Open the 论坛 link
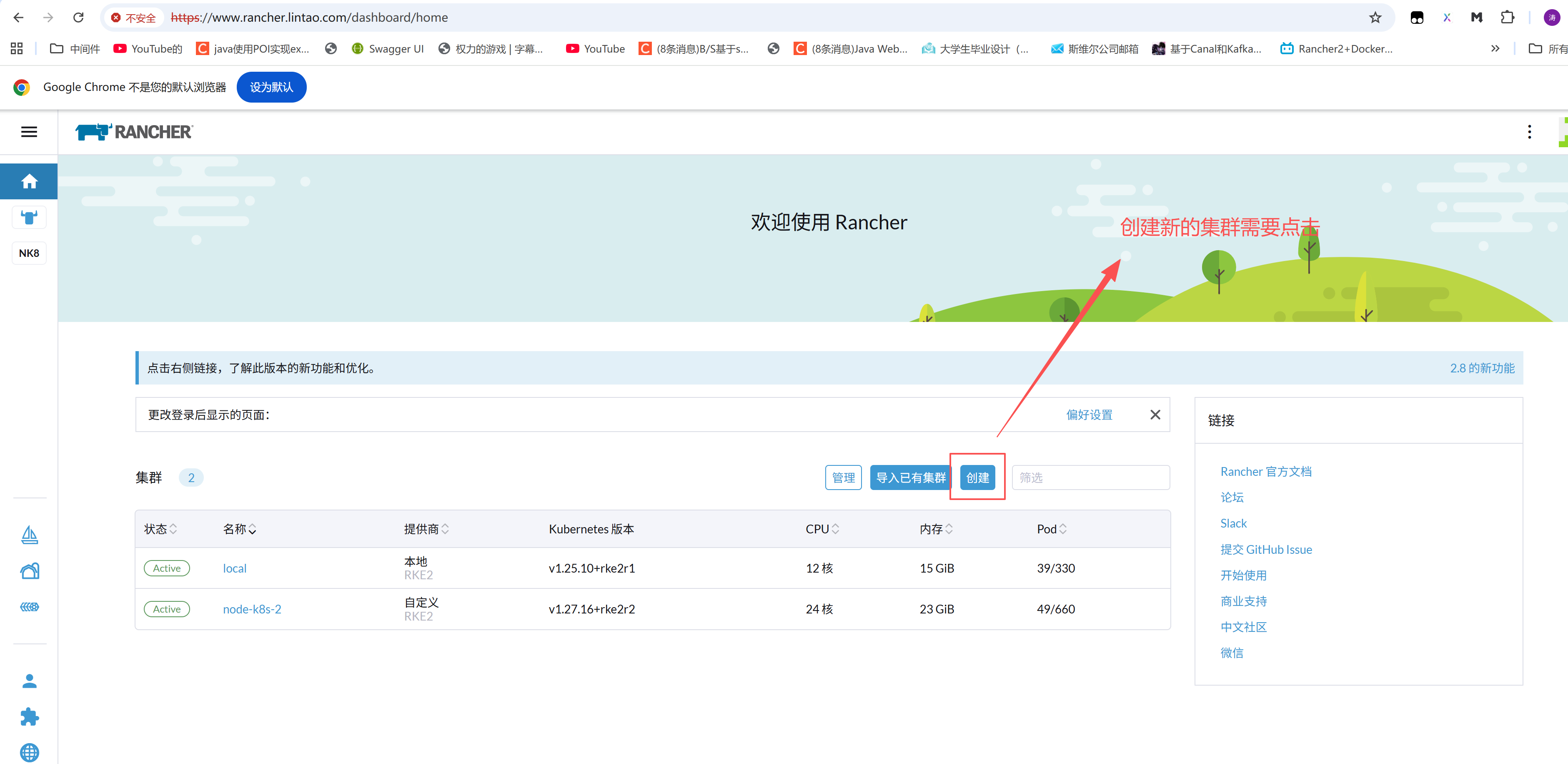1568x764 pixels. tap(1232, 497)
